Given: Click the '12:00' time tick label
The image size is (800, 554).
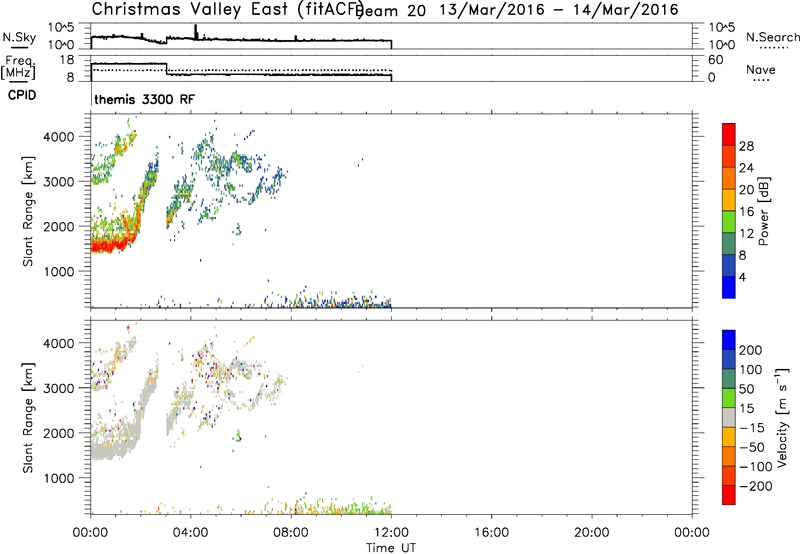Looking at the screenshot, I should point(391,533).
